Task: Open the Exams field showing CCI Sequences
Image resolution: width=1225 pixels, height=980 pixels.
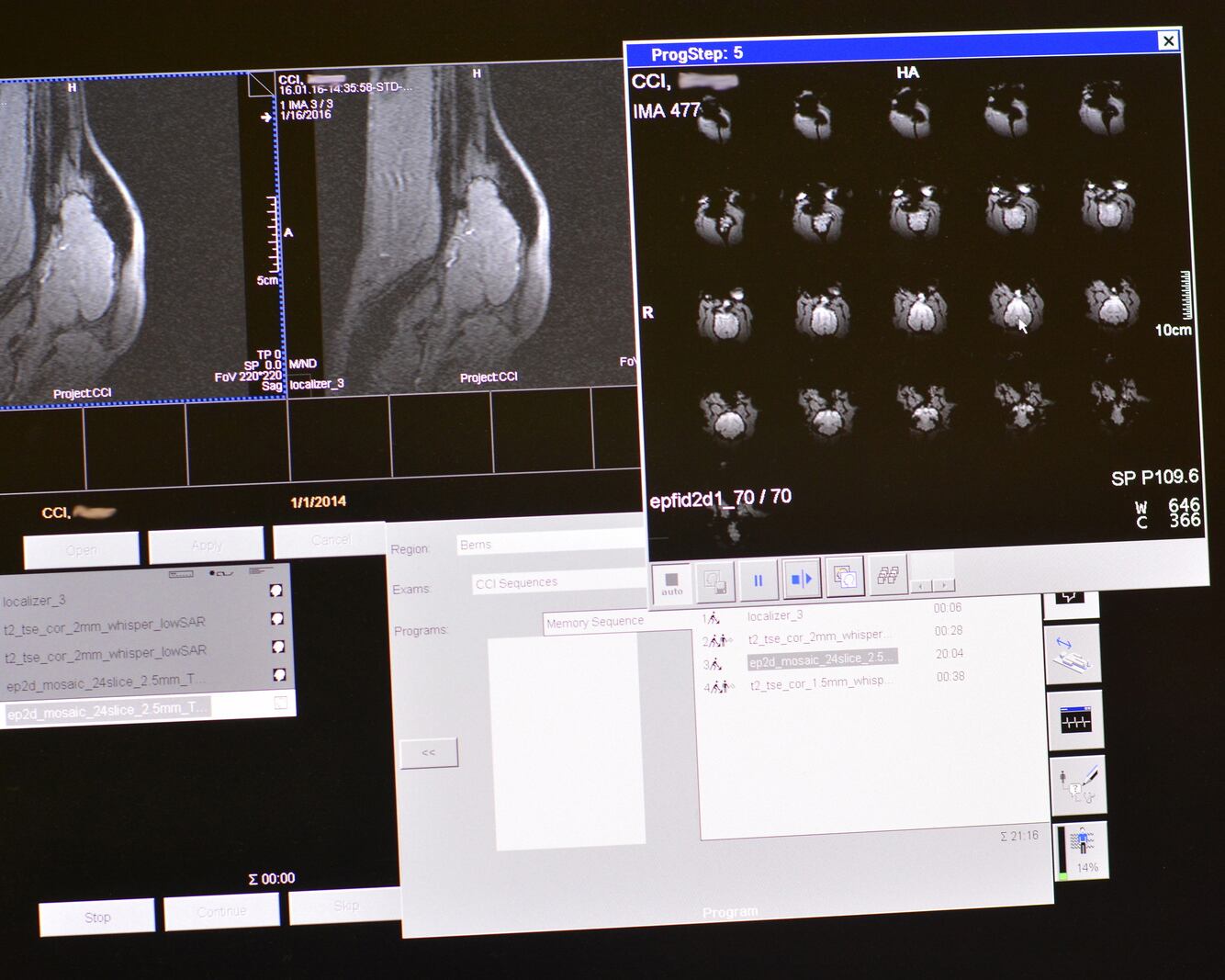Action: (x=560, y=582)
